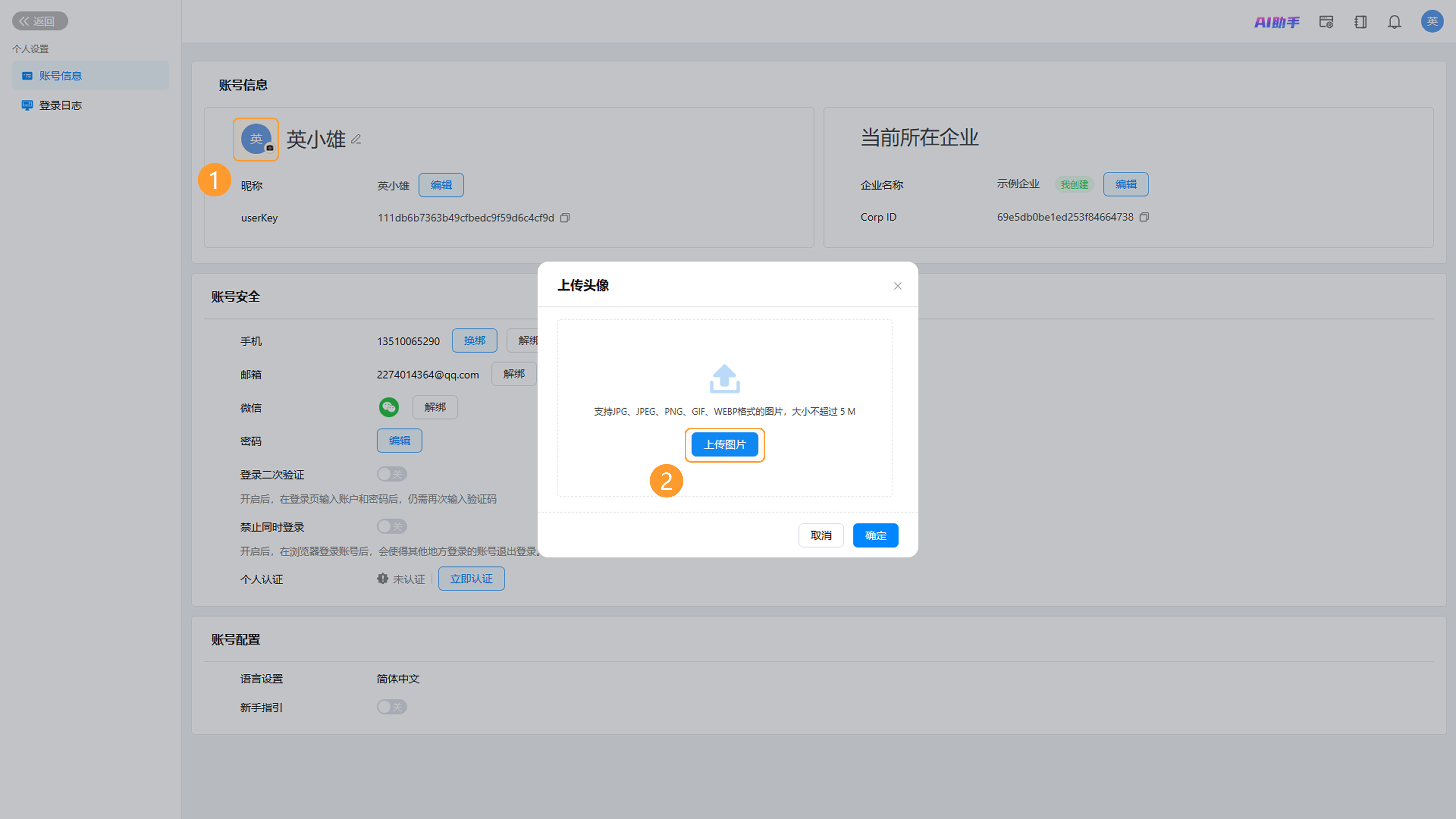Click the profile avatar with camera badge
Screen dimensions: 1456x819
tap(256, 139)
